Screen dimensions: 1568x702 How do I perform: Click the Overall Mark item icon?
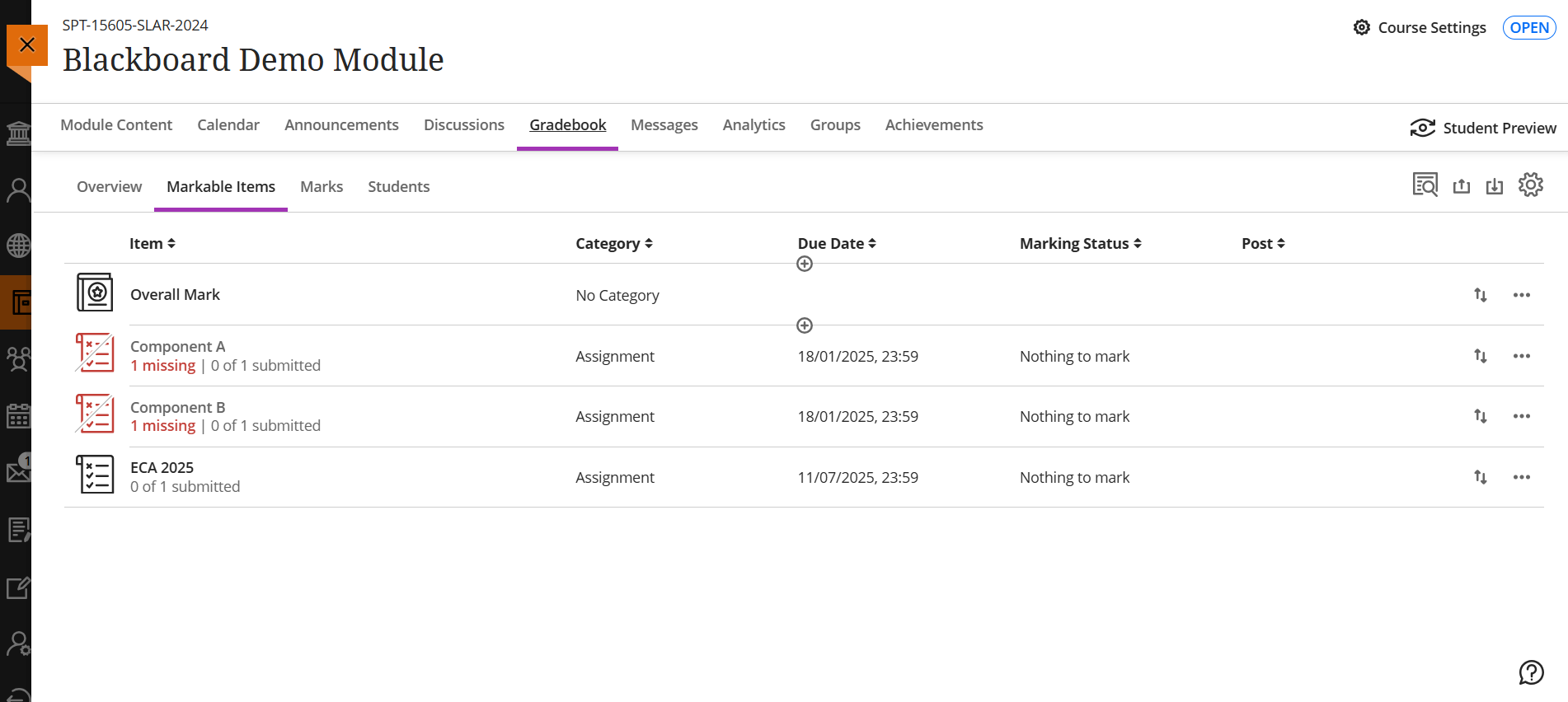95,292
